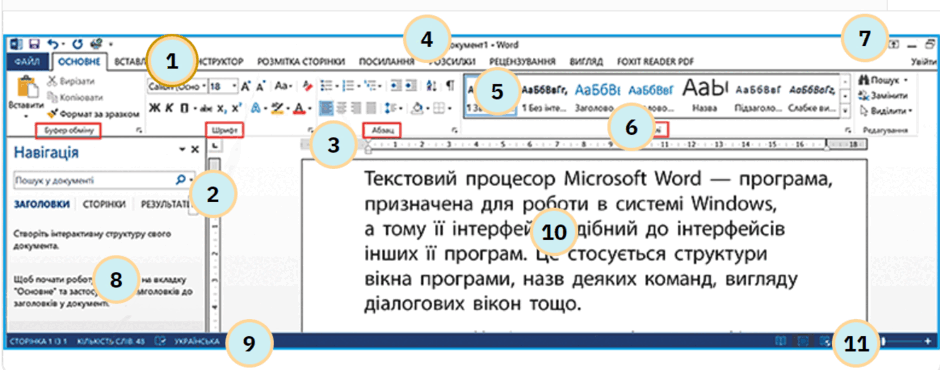Click Замінити replace button
The image size is (940, 370).
[x=883, y=95]
